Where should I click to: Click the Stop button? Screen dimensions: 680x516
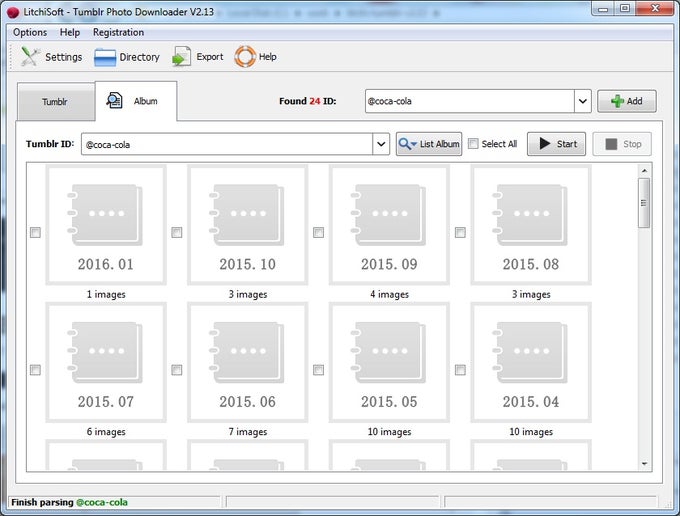pos(622,144)
